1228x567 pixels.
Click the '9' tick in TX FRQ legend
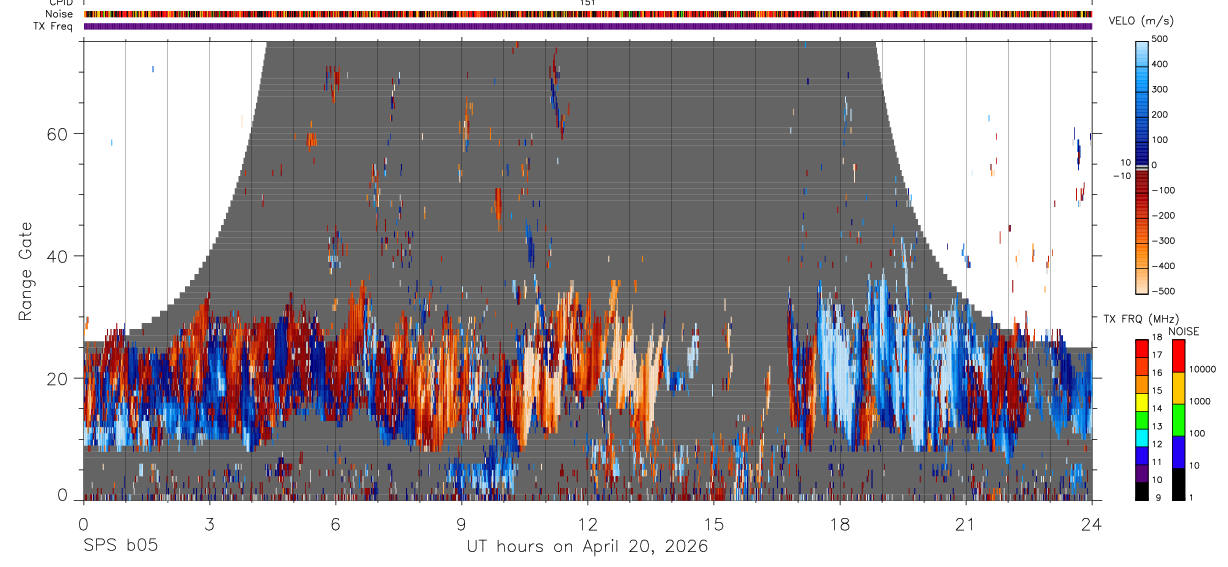[1160, 498]
